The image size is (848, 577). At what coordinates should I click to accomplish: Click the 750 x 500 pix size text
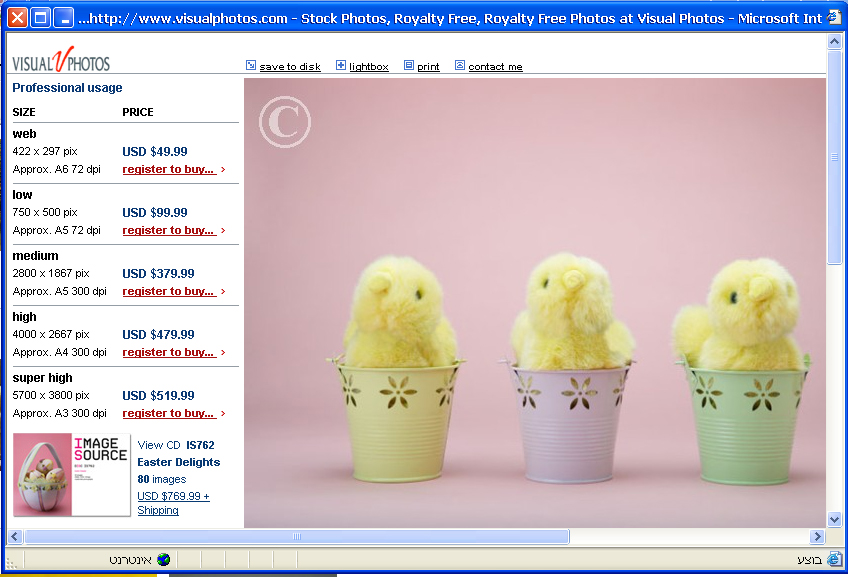click(x=45, y=213)
